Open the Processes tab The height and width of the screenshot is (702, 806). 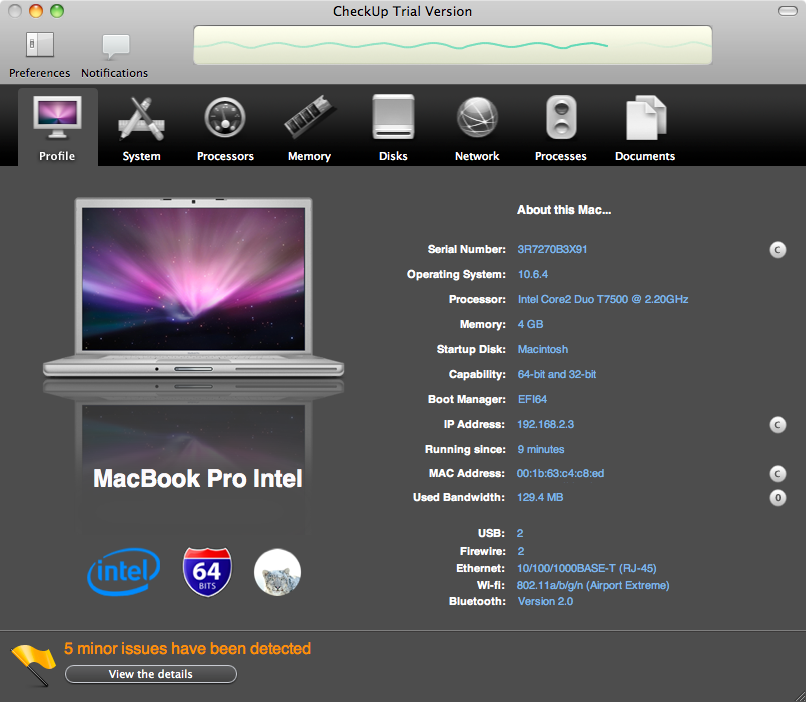(x=561, y=127)
